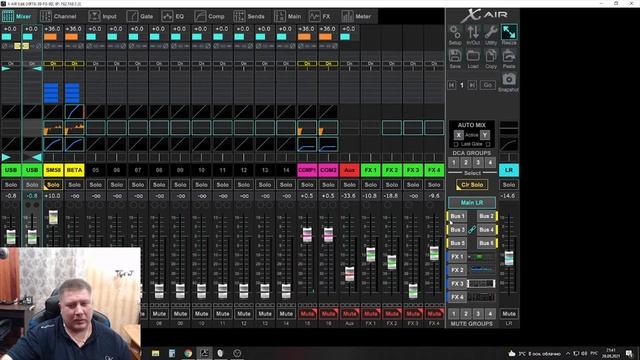Screen dimensions: 640x360
Task: Switch to the Input tab
Action: point(103,16)
